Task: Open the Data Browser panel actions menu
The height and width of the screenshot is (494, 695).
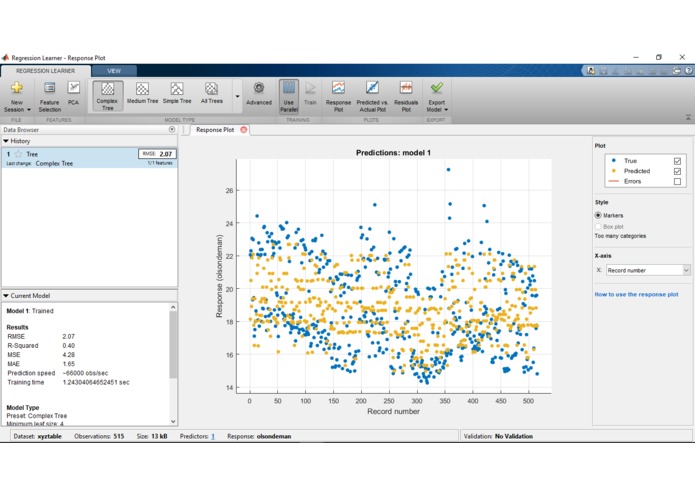Action: [x=172, y=129]
